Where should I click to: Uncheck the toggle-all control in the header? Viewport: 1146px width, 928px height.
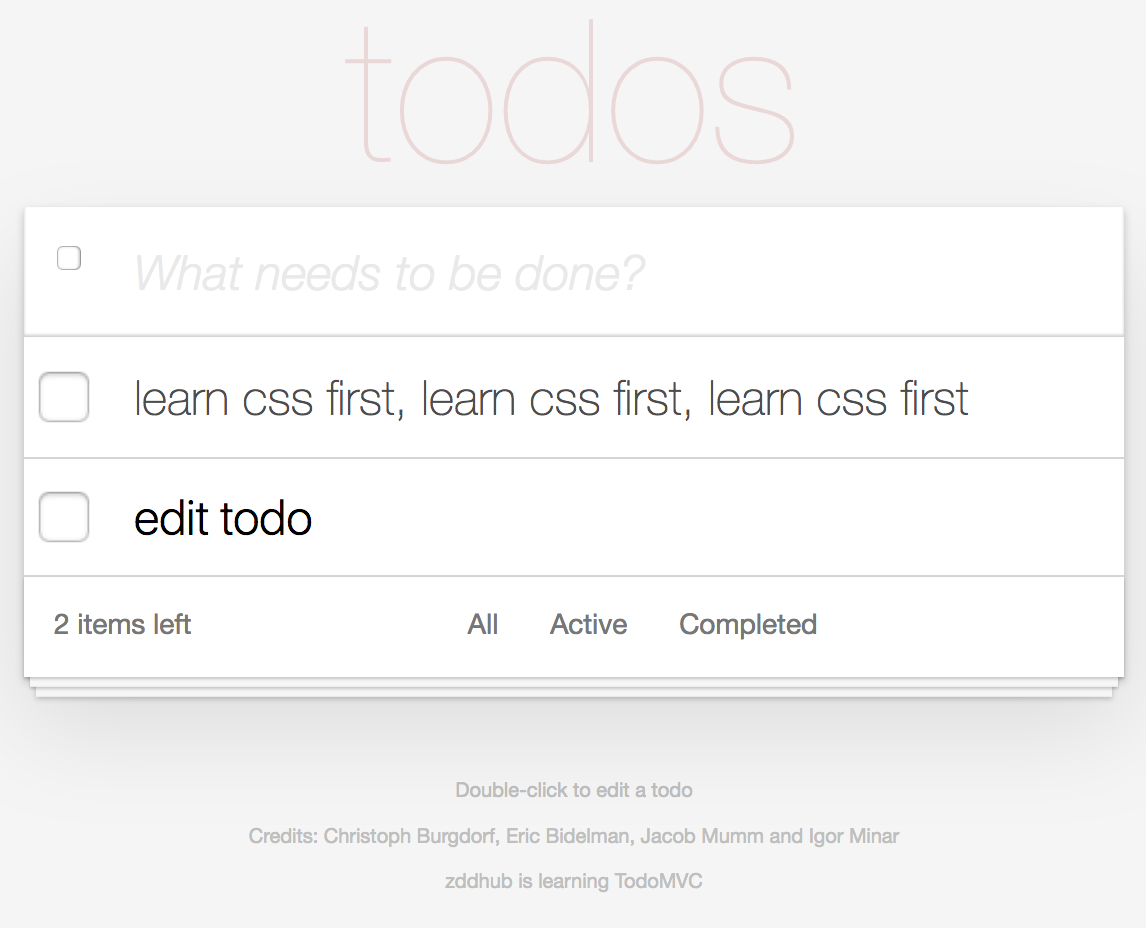[x=68, y=258]
